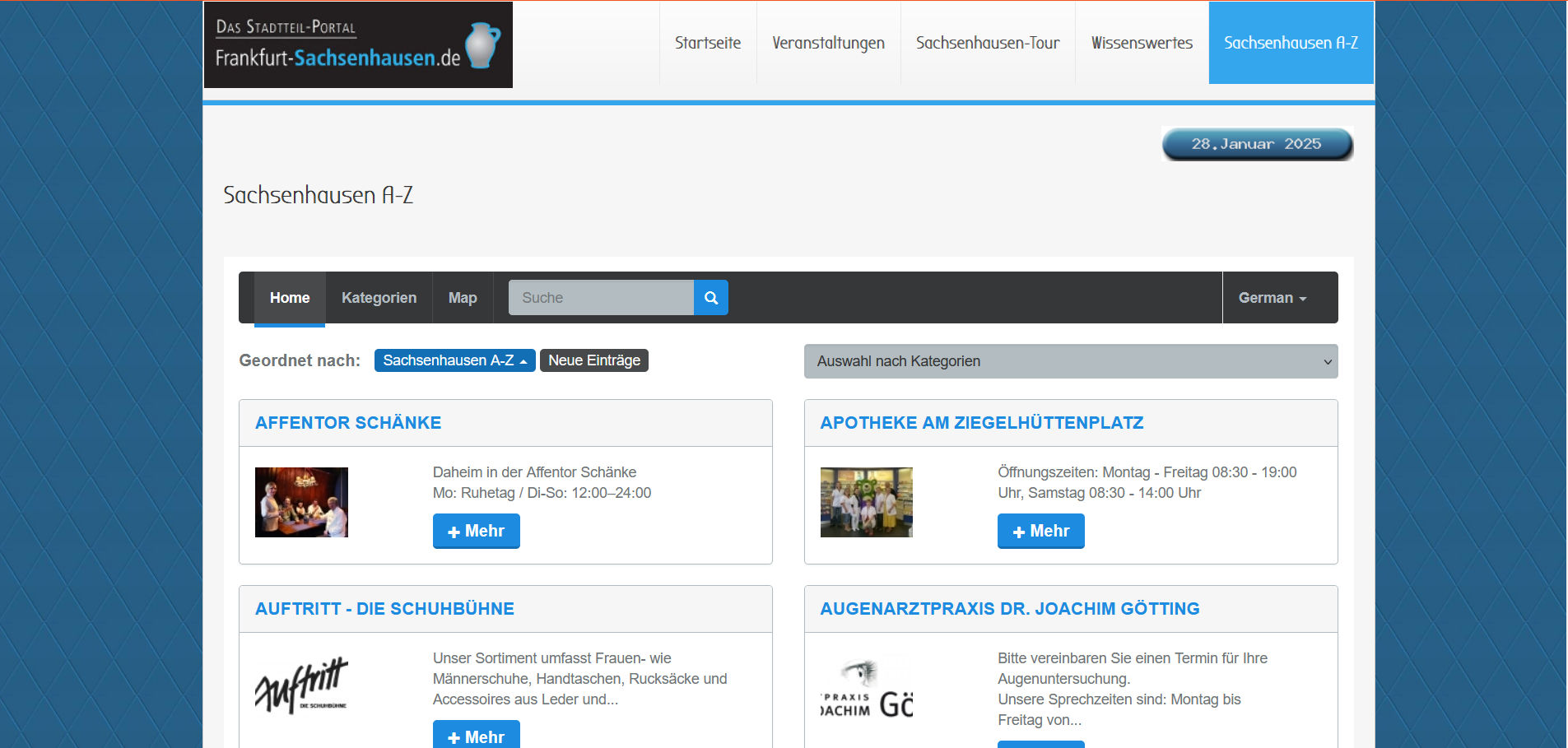Image resolution: width=1568 pixels, height=748 pixels.
Task: Click 'Daheim in der Affentor Schänke' text
Action: (x=534, y=472)
